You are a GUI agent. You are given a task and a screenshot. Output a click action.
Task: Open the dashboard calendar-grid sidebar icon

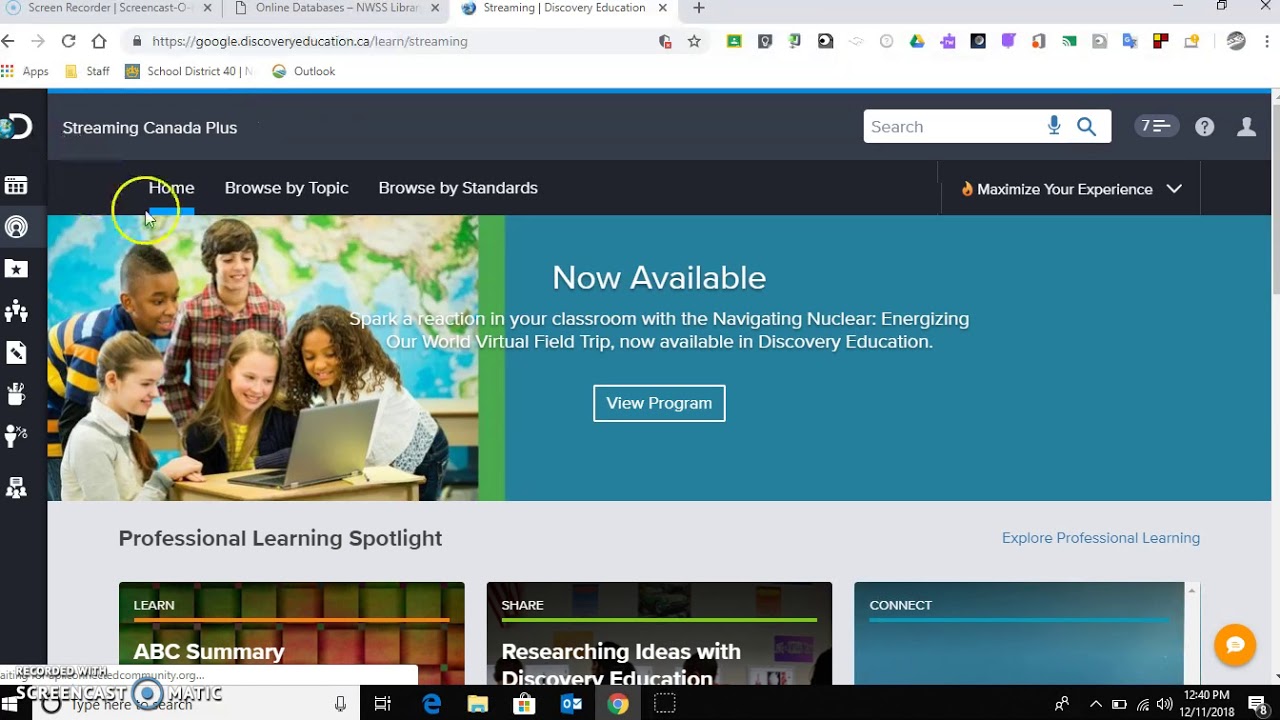point(16,186)
